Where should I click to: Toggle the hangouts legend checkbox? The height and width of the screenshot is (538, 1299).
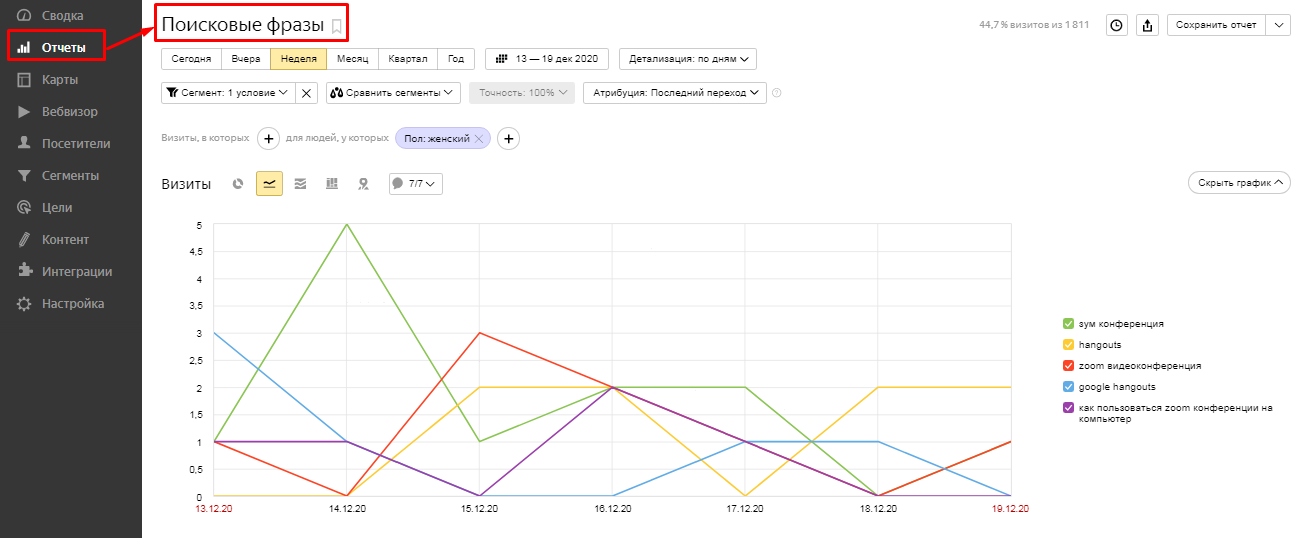(x=1069, y=345)
